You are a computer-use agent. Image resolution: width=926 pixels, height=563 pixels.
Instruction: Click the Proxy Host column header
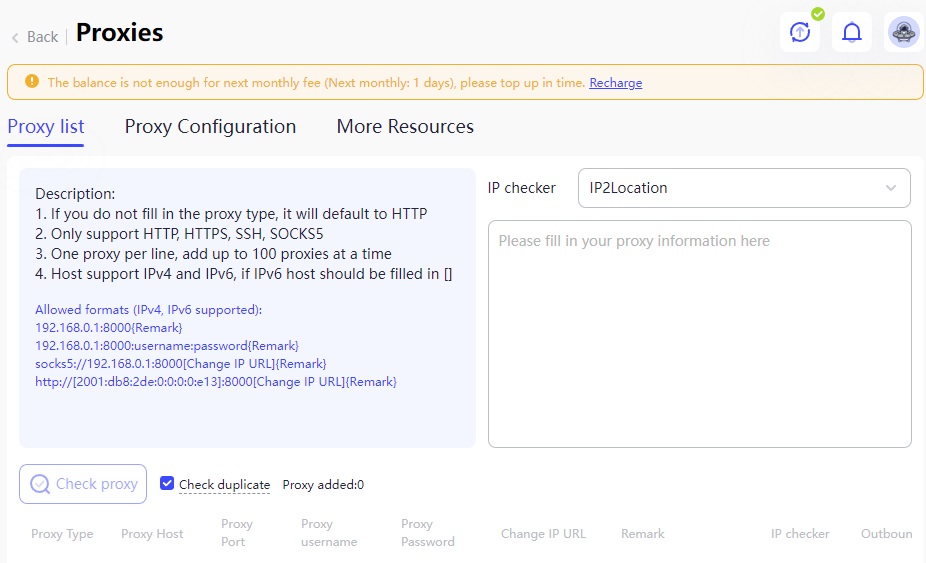[x=152, y=533]
